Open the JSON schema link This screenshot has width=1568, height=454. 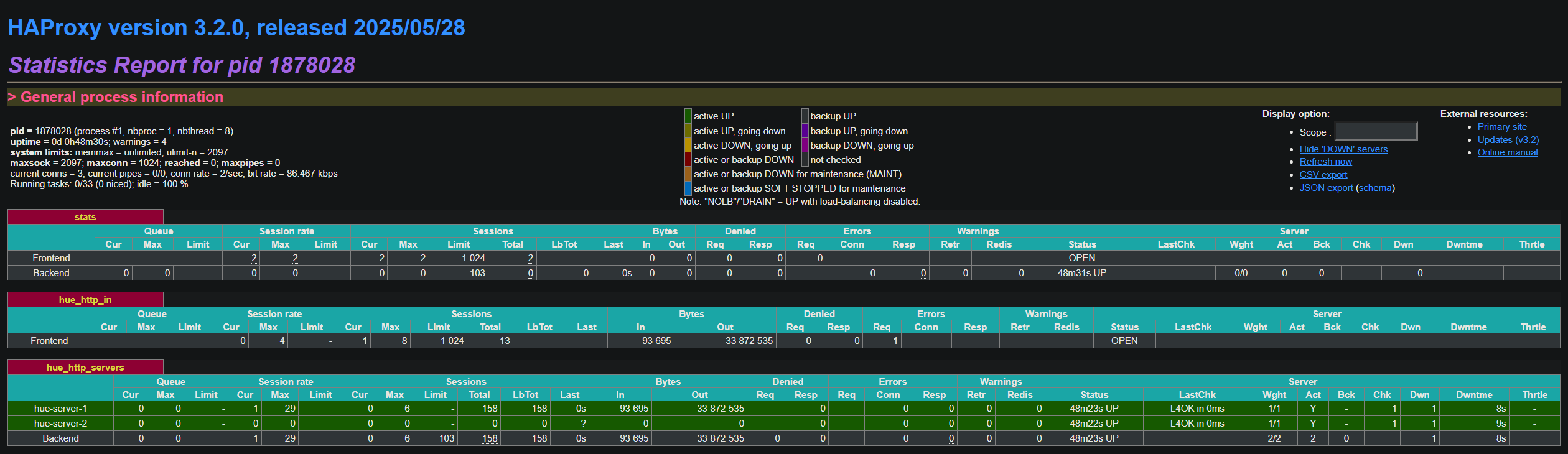pos(1375,188)
